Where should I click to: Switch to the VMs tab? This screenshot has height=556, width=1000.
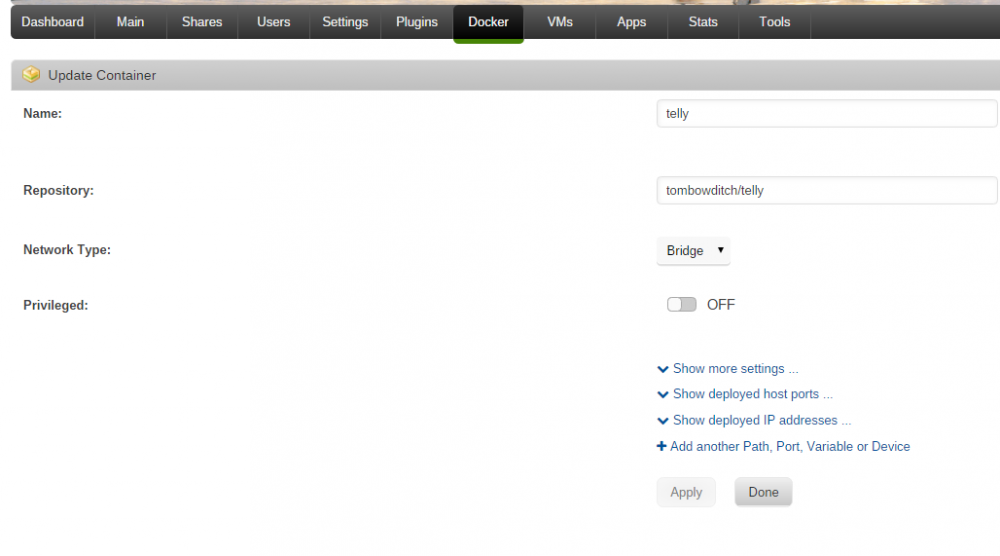coord(560,22)
